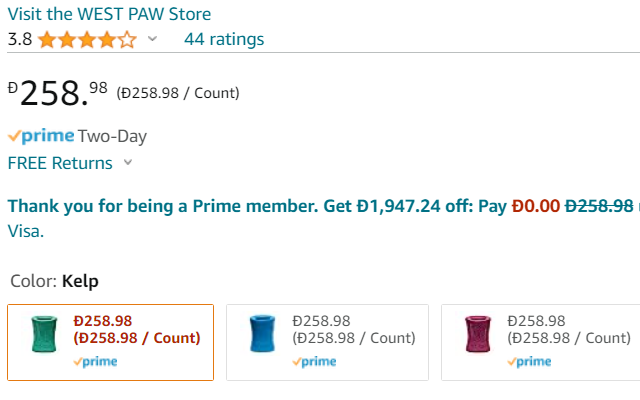Expand the FREE Returns chevron

coord(128,163)
